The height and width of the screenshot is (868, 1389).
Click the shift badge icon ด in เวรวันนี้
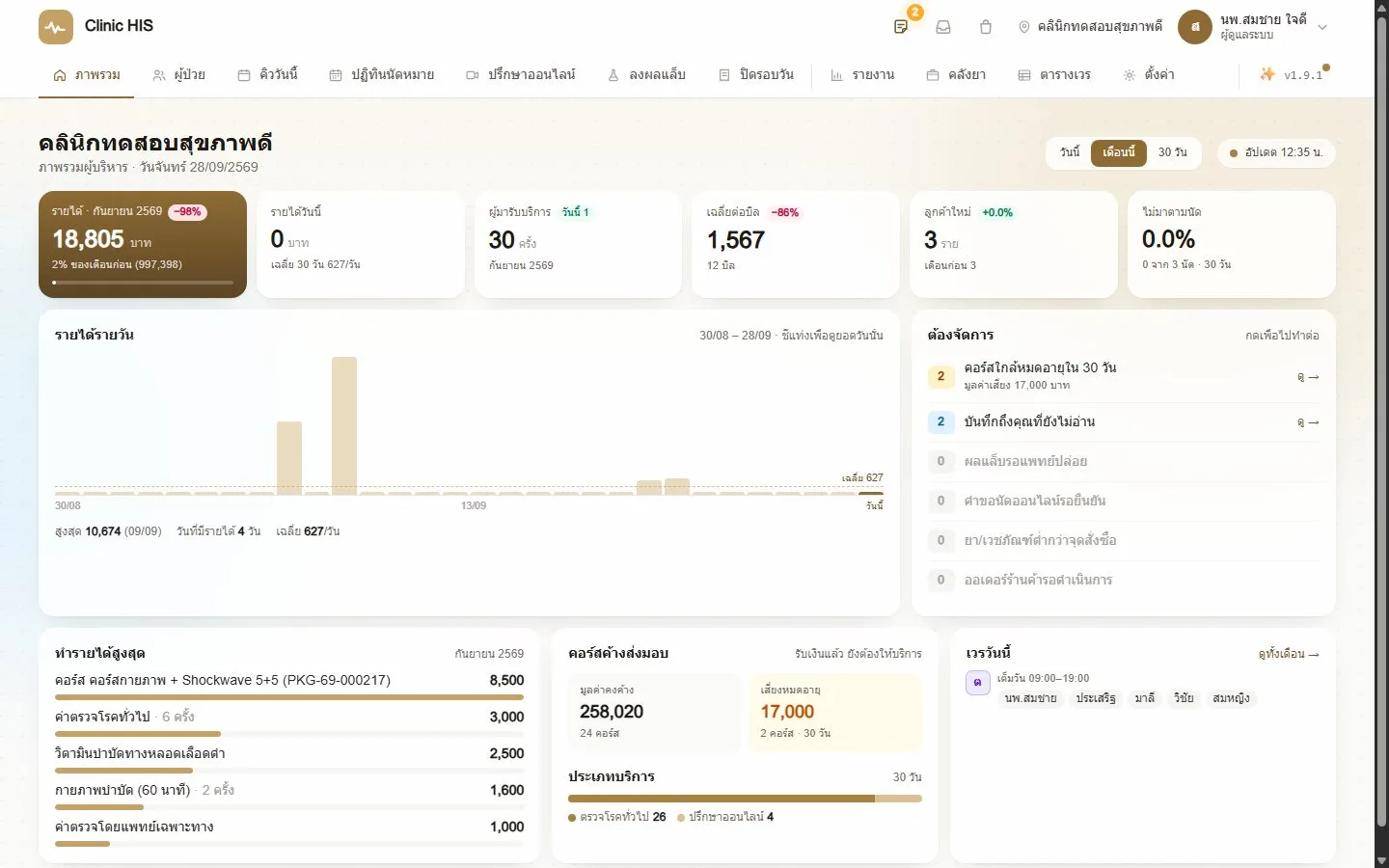click(x=977, y=682)
